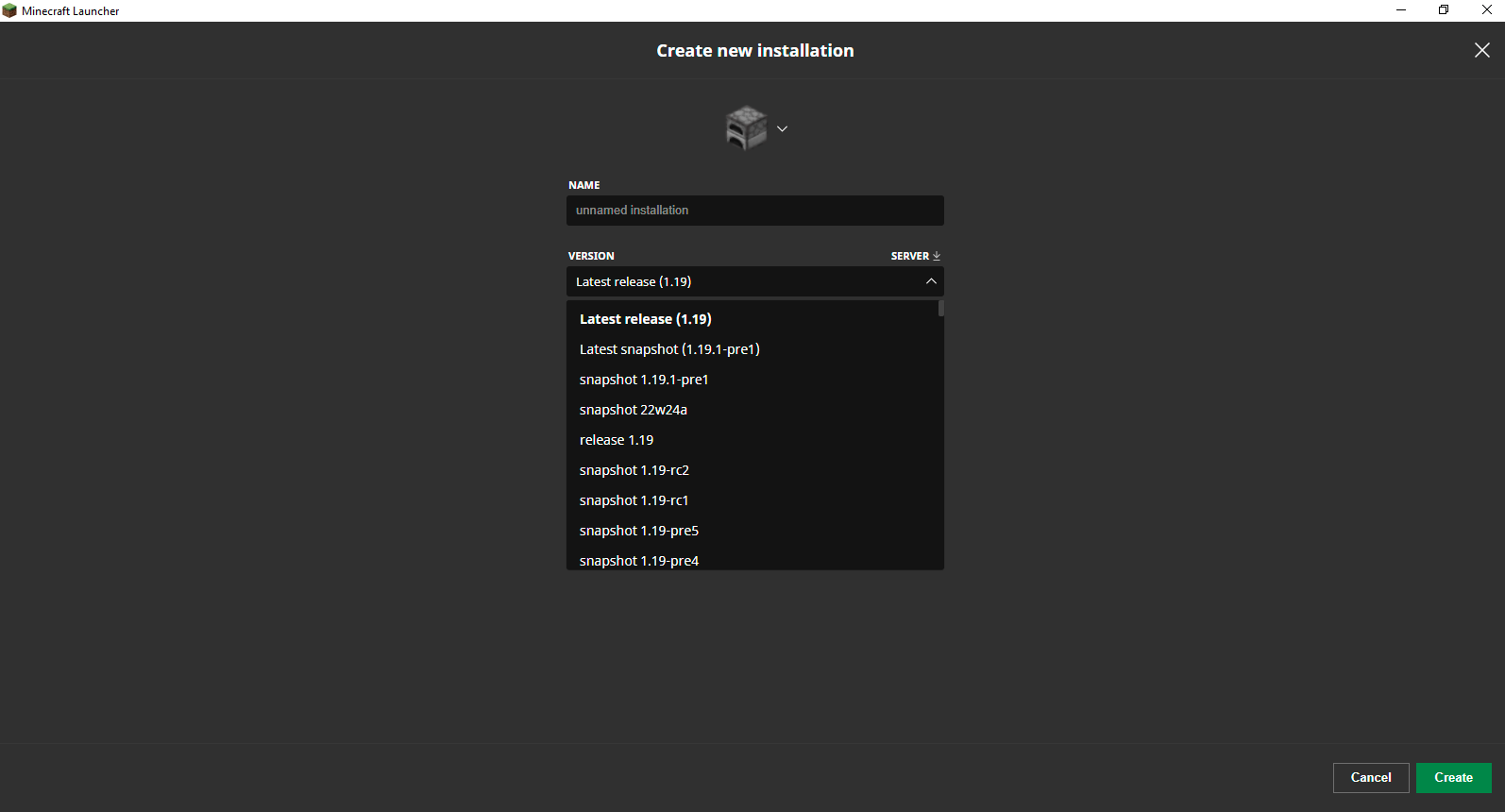Select release 1.19 in the list
The width and height of the screenshot is (1505, 812).
click(x=752, y=440)
